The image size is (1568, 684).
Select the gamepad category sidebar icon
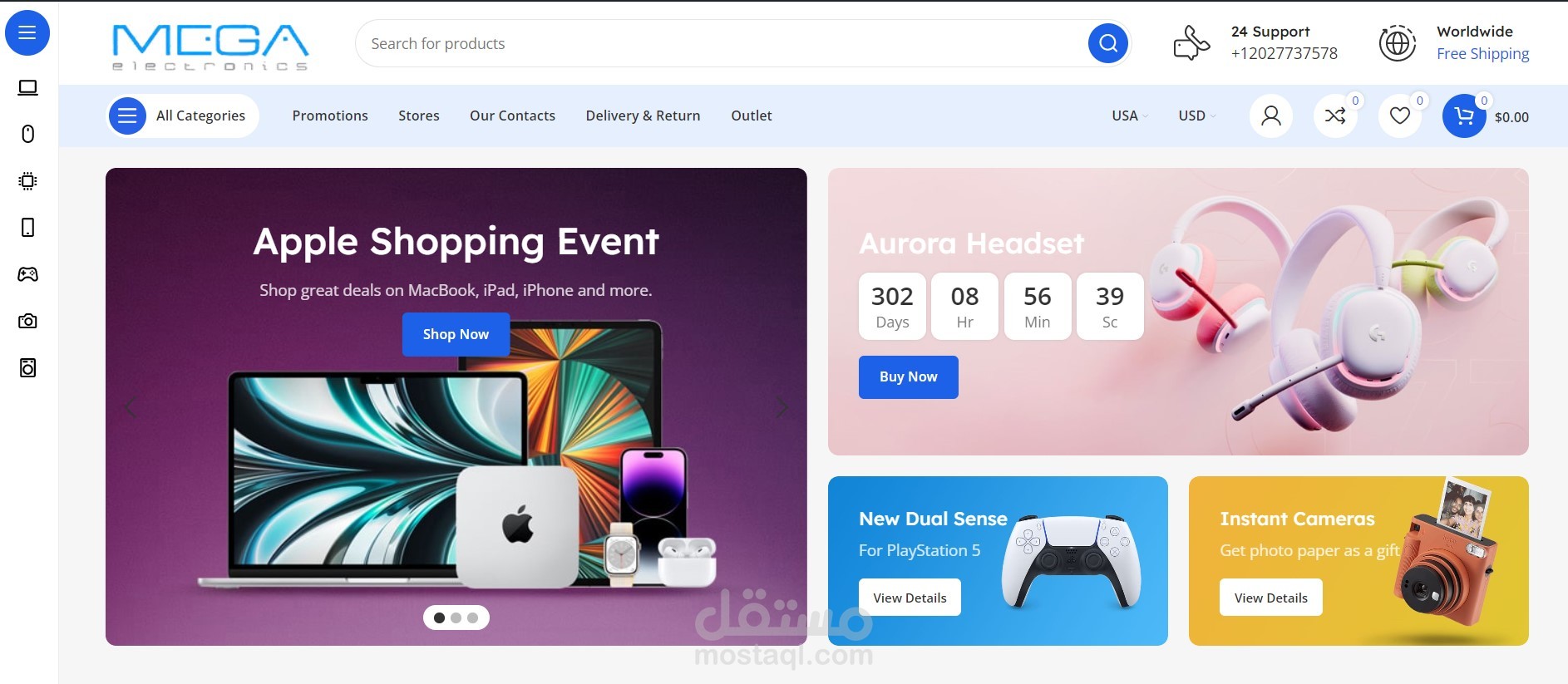click(x=27, y=274)
